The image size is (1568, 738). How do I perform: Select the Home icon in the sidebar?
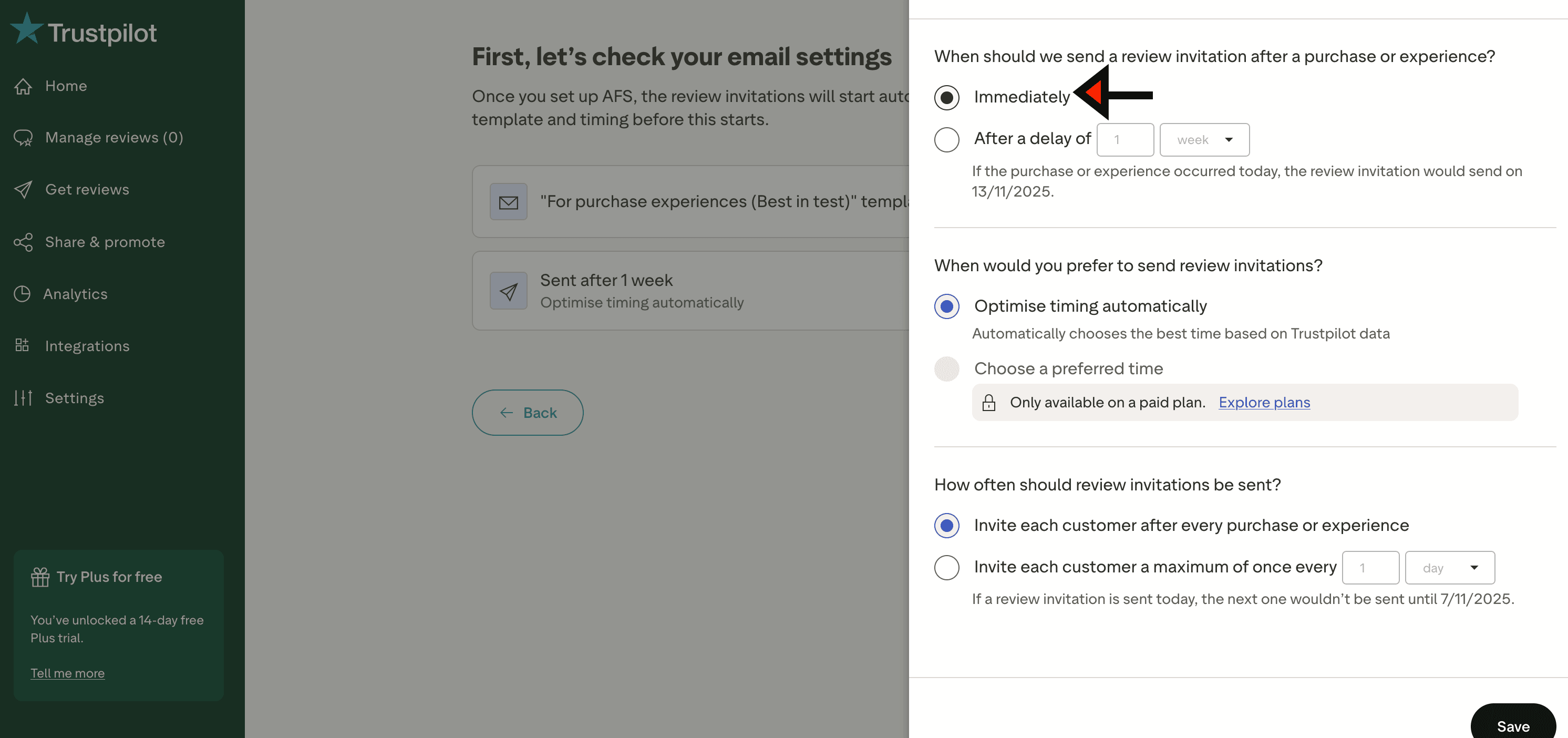pos(23,86)
